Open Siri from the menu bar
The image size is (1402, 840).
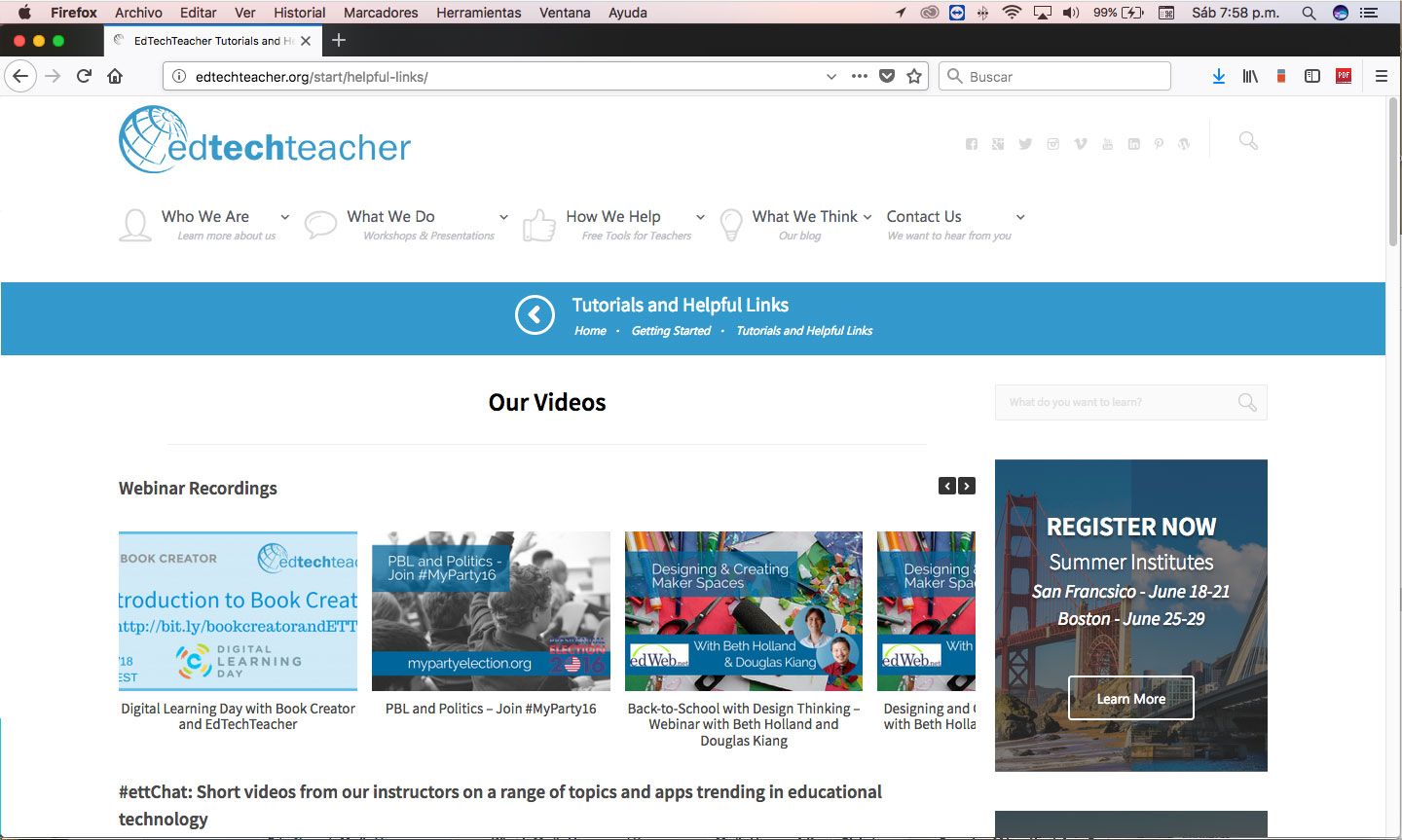tap(1341, 13)
